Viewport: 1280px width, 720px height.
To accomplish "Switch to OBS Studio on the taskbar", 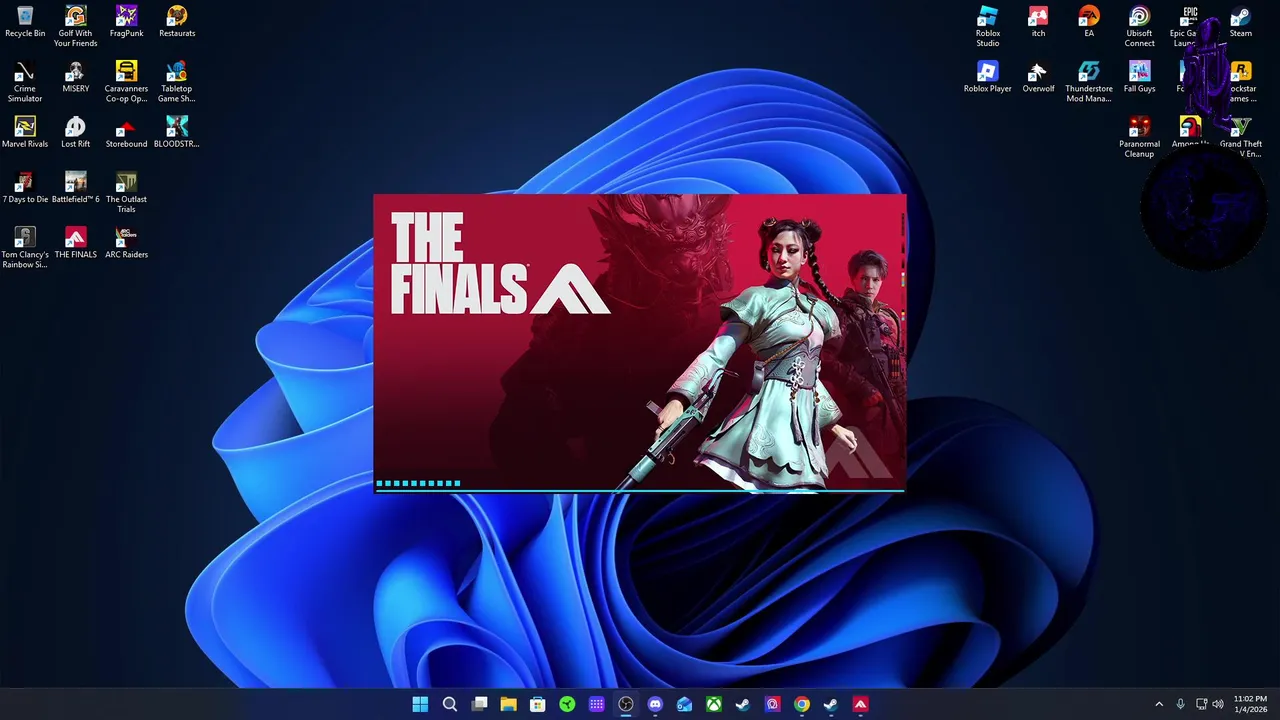I will [x=625, y=704].
